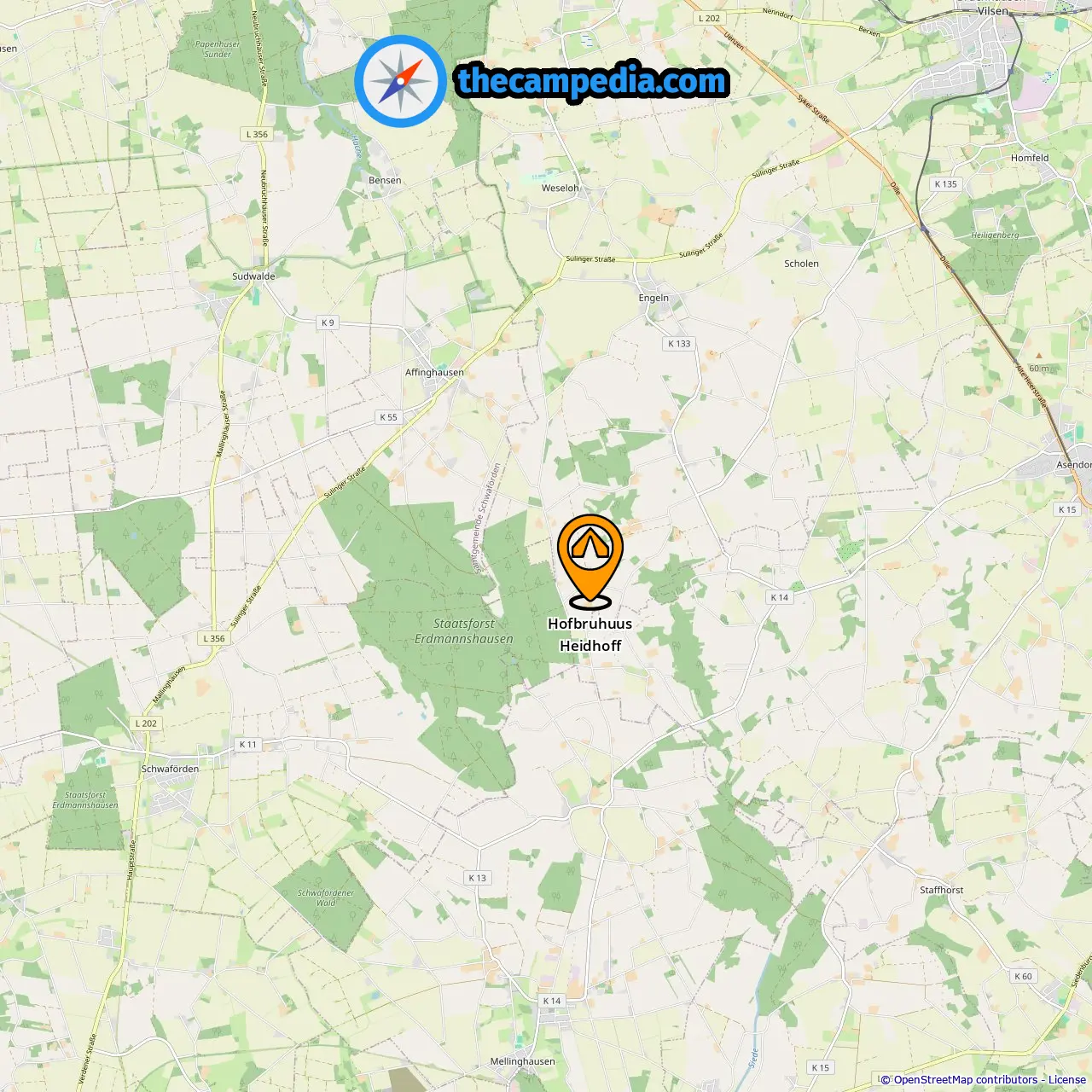
Task: Click the L 356 road shield near Sudwalde
Action: point(257,134)
